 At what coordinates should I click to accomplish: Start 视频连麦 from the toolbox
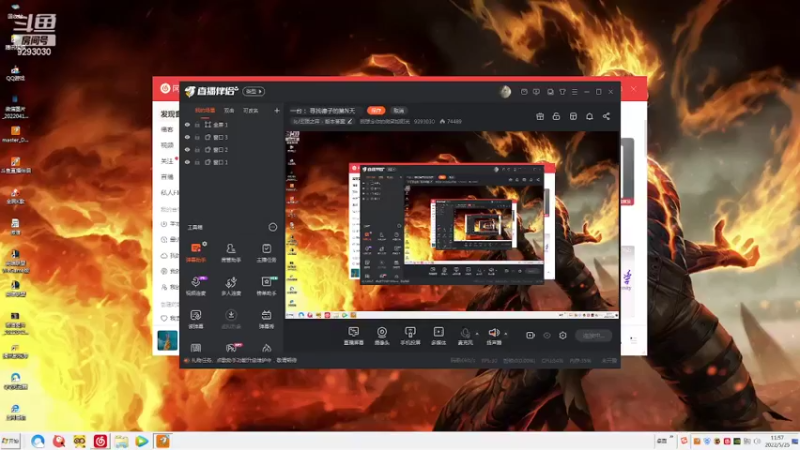coord(196,286)
